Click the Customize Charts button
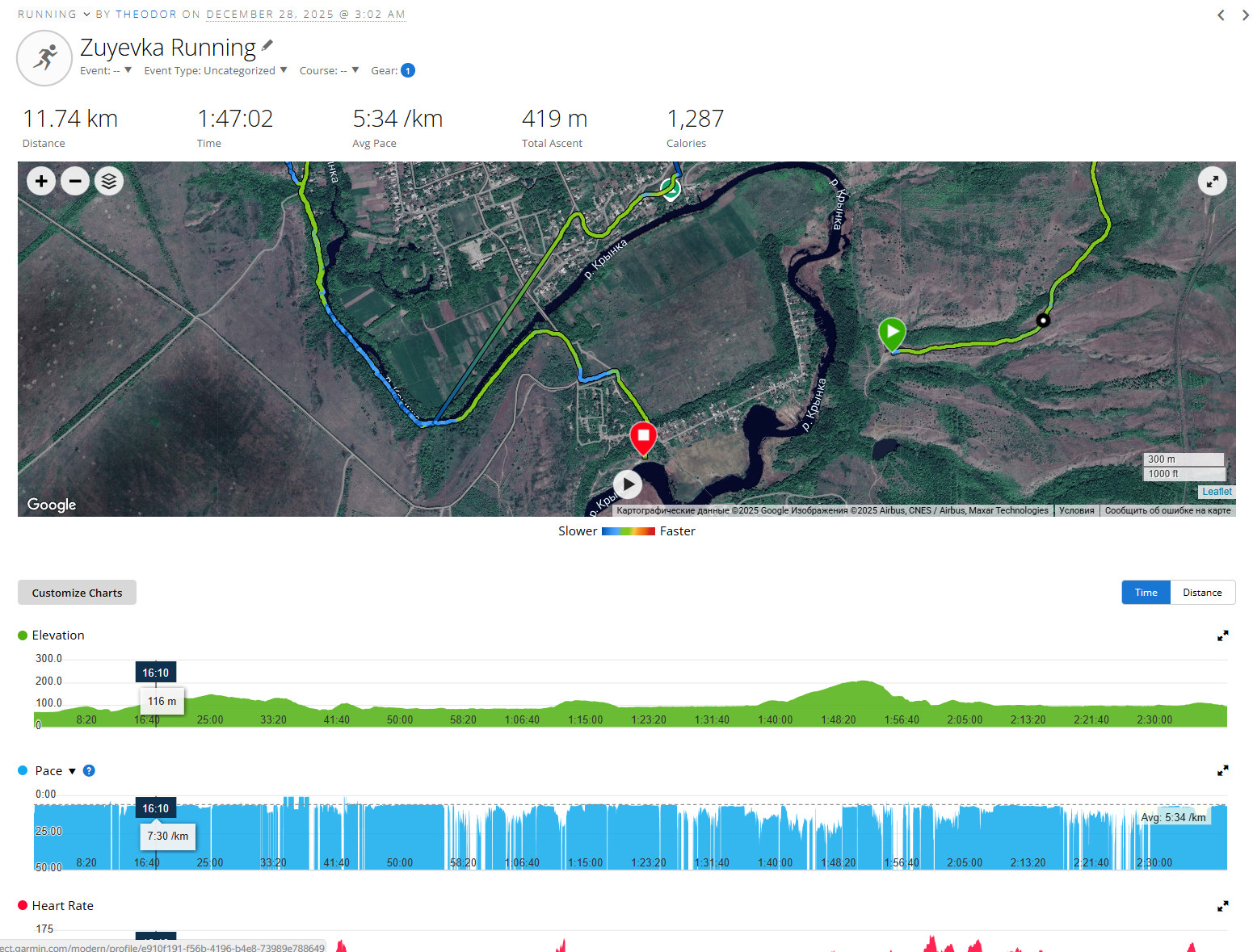The height and width of the screenshot is (952, 1253). coord(77,592)
